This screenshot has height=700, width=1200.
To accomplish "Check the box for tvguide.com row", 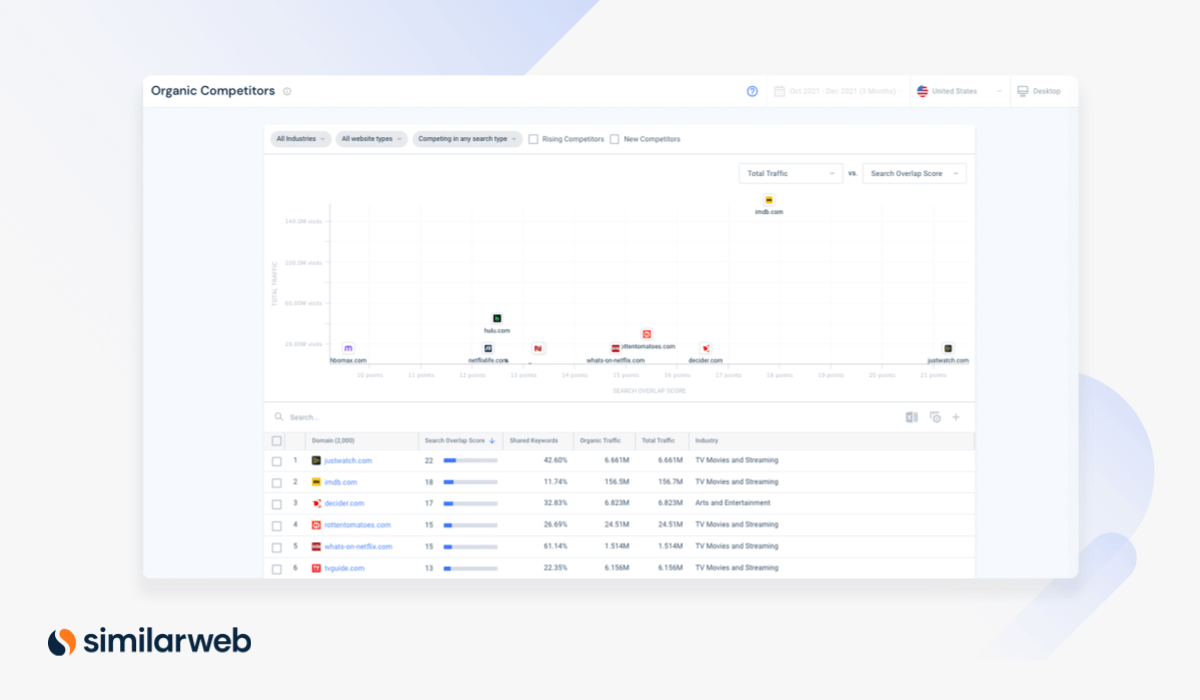I will pos(277,568).
